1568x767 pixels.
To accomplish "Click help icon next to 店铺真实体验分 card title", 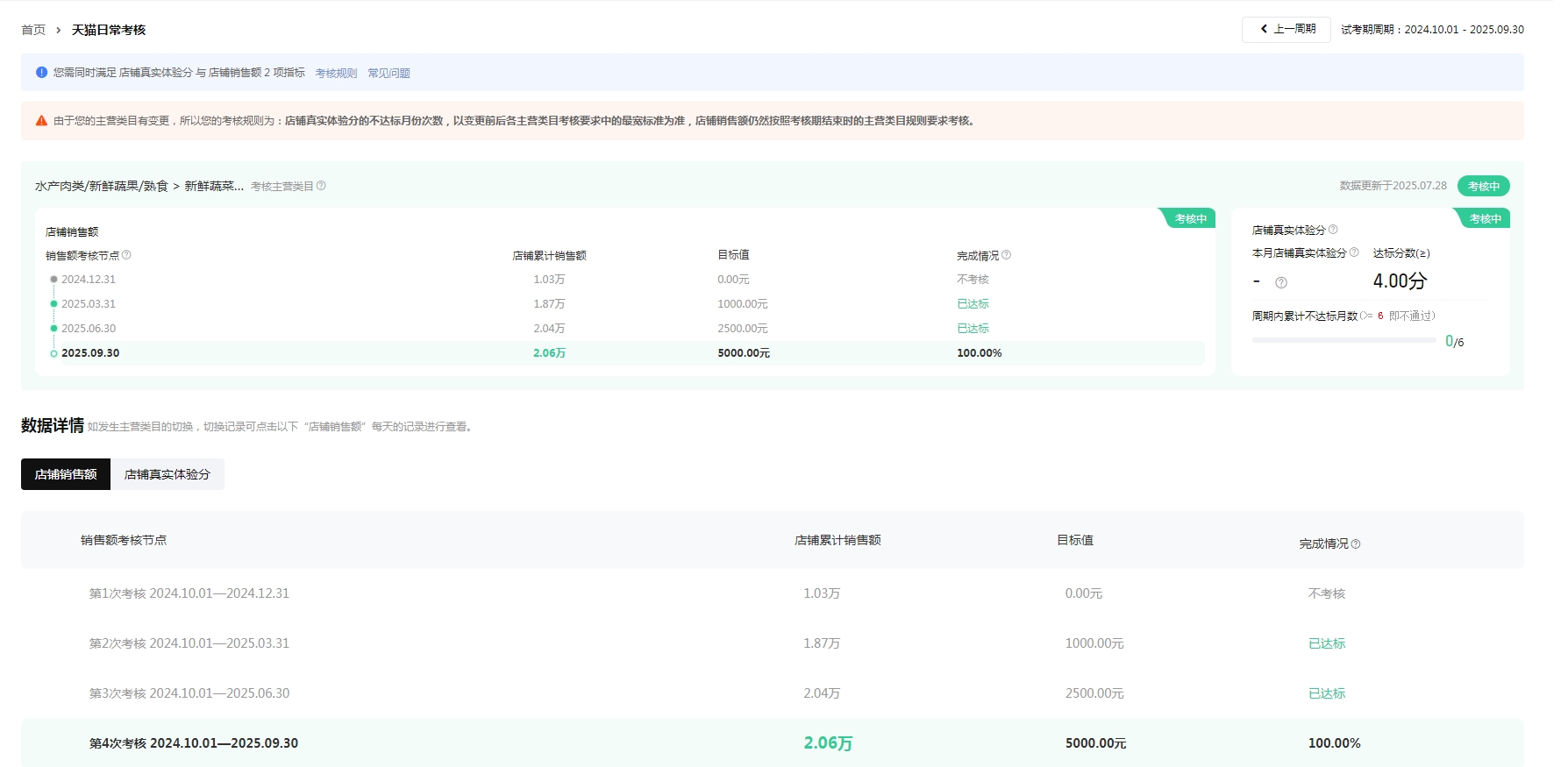I will click(1333, 230).
